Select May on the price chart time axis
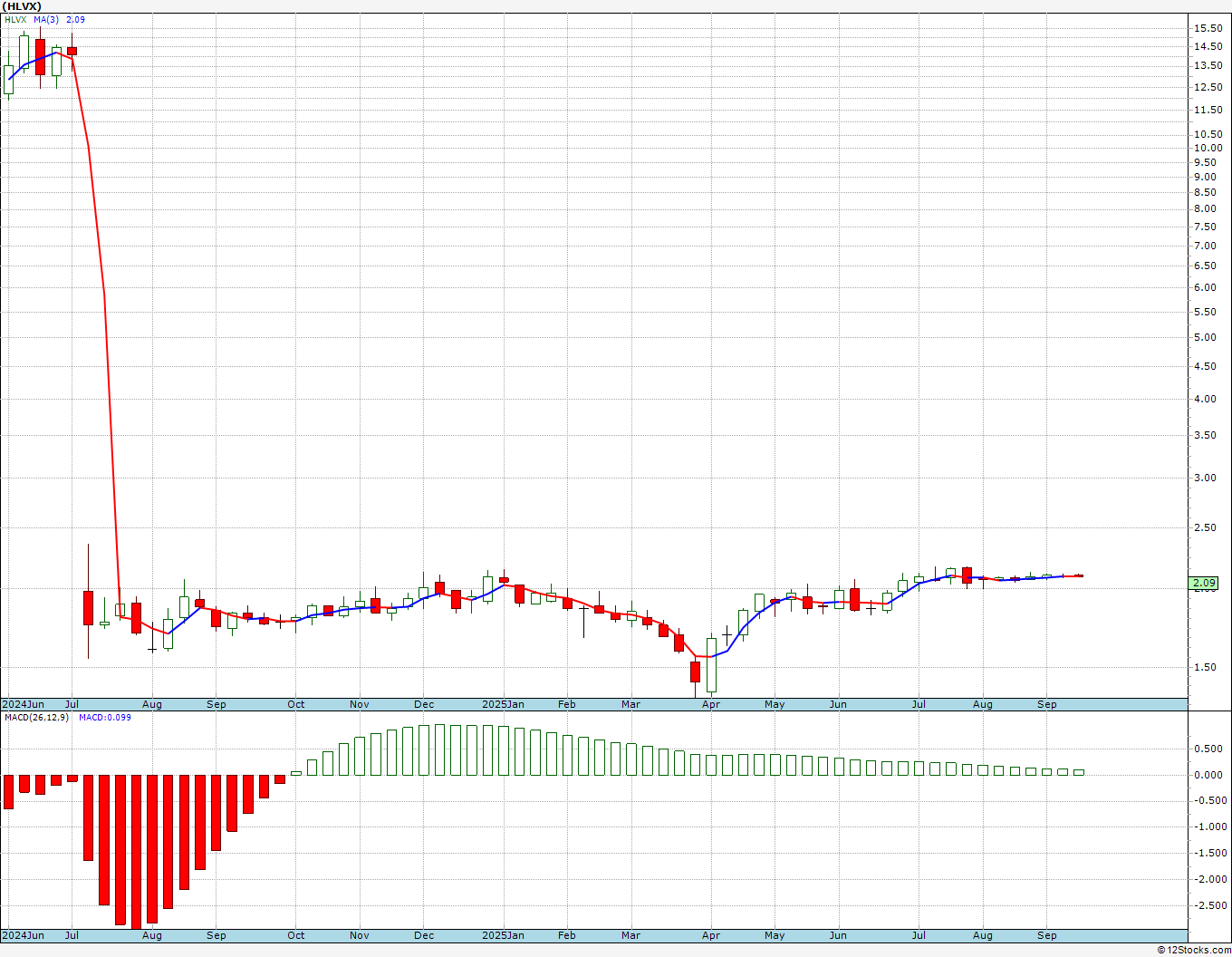This screenshot has height=957, width=1232. 775,704
